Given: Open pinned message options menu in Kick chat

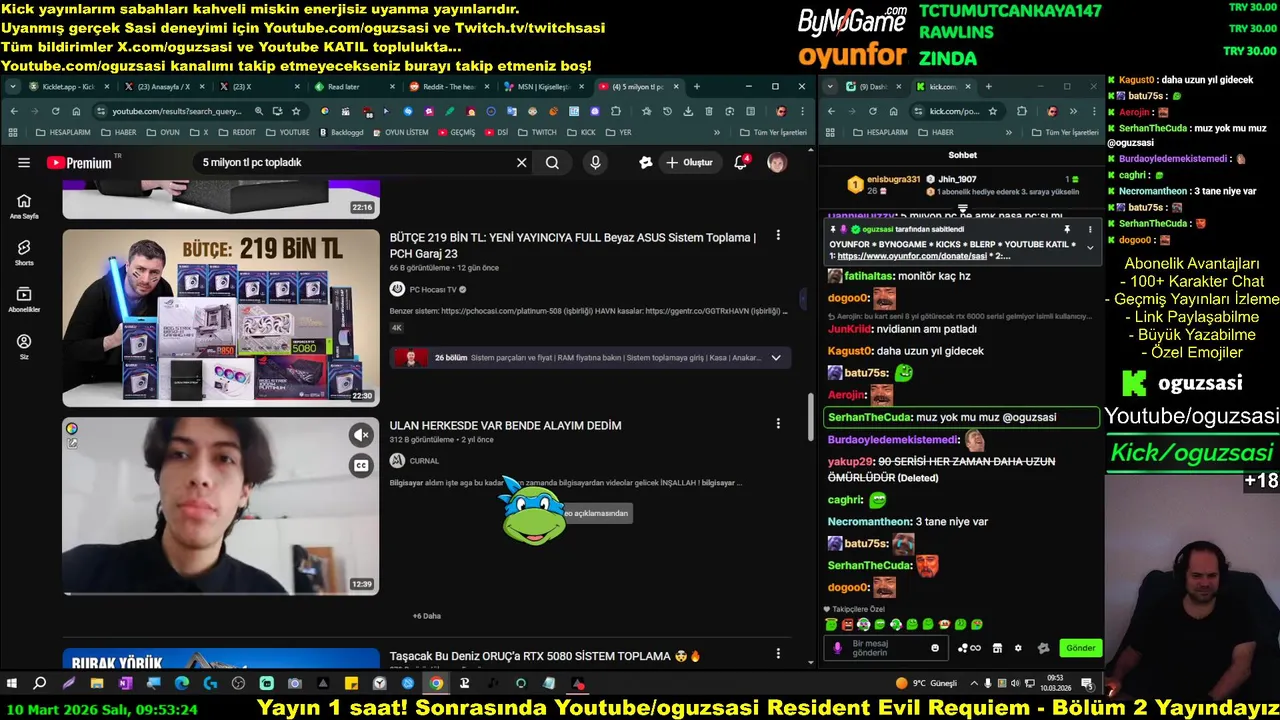Looking at the screenshot, I should [1090, 230].
